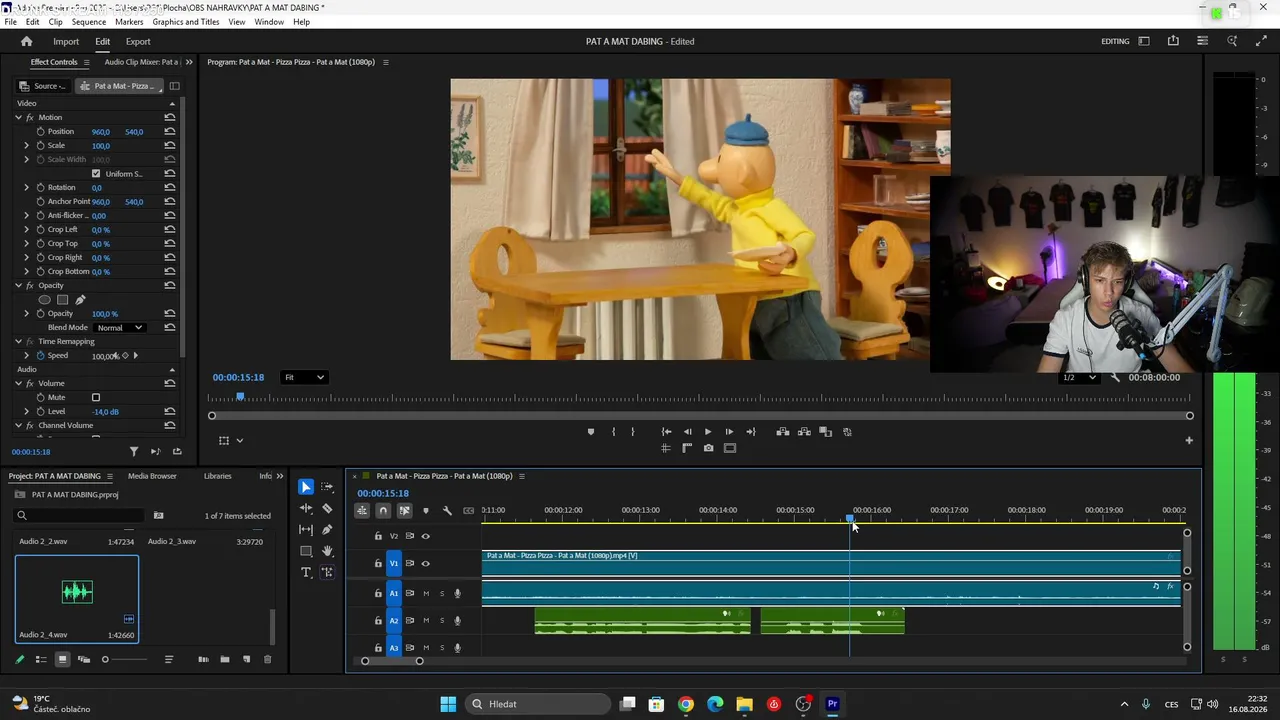This screenshot has height=720, width=1280.
Task: Select the Track Select Forward tool
Action: (x=327, y=487)
